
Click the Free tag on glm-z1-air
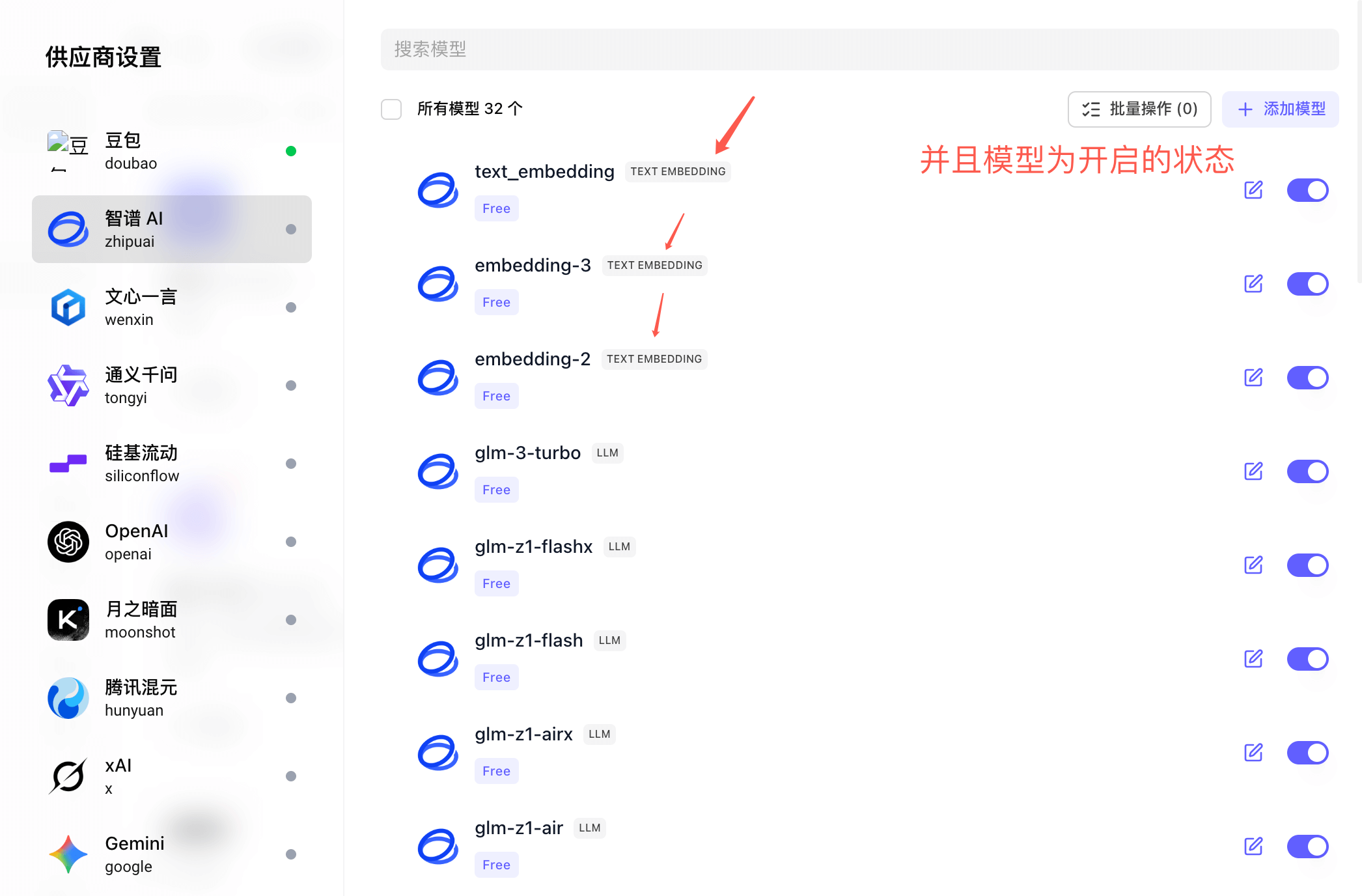pos(496,864)
